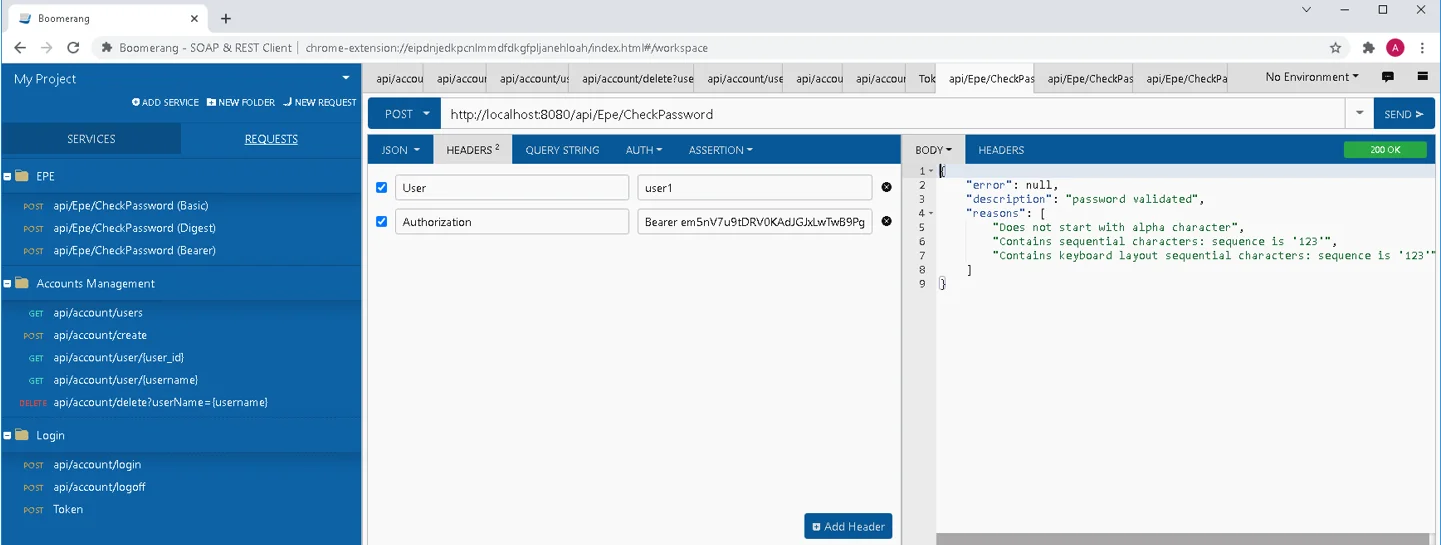
Task: Fold response JSON at line 1 arrow
Action: (x=931, y=171)
